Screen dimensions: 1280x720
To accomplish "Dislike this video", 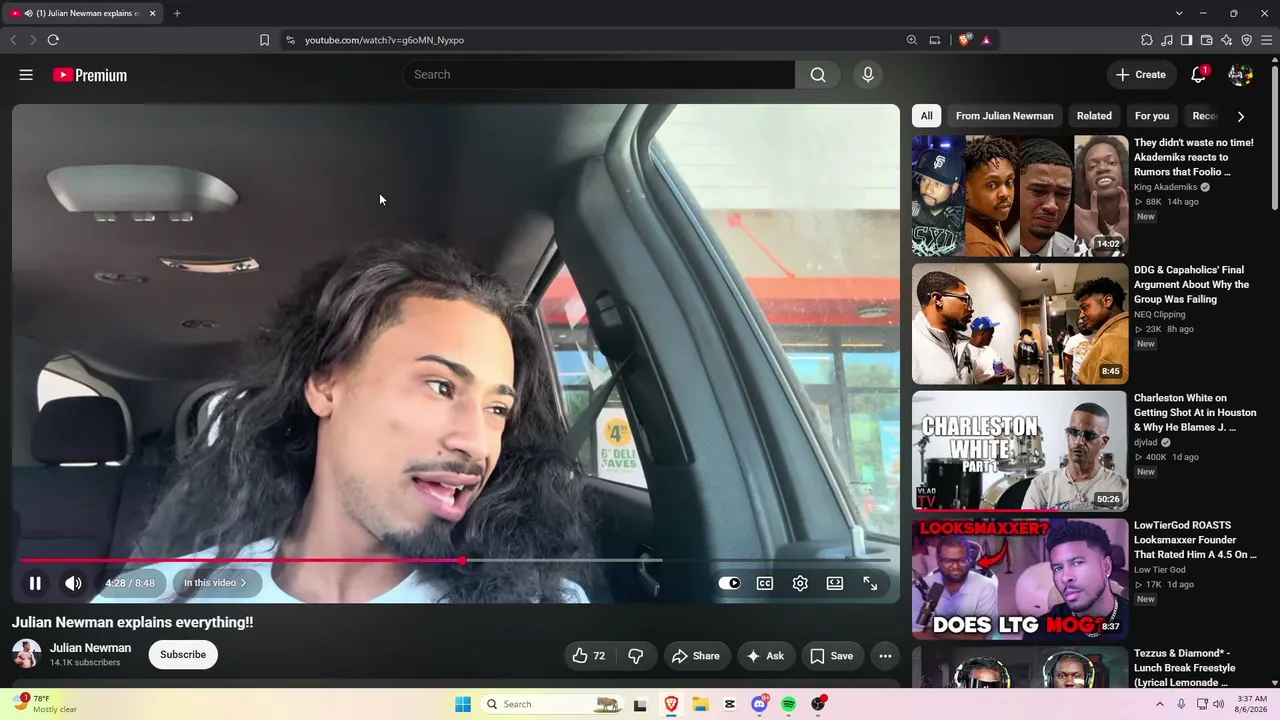I will pyautogui.click(x=635, y=656).
